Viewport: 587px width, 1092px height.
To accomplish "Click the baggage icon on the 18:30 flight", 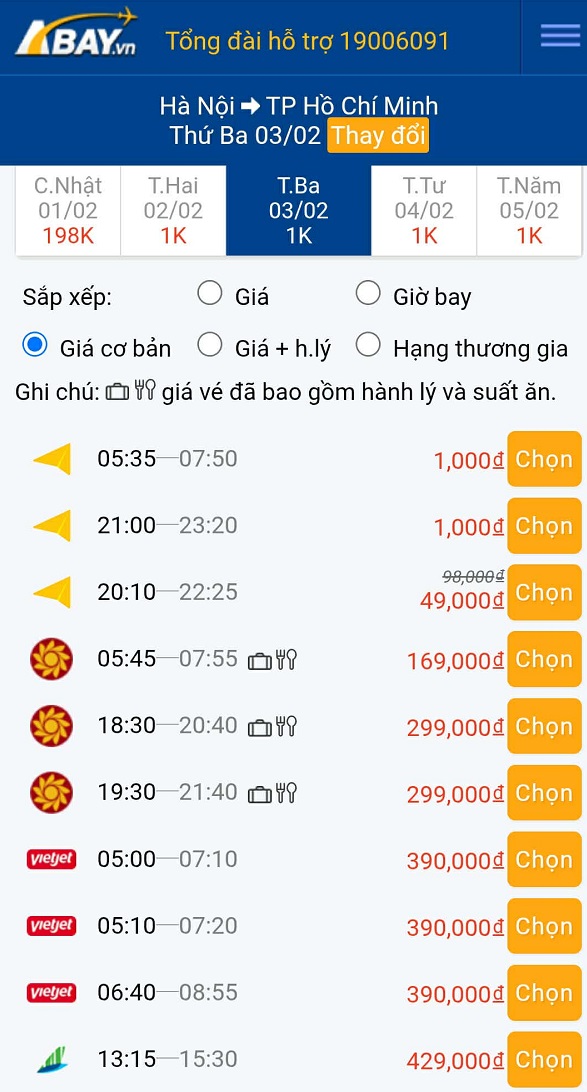I will coord(261,725).
